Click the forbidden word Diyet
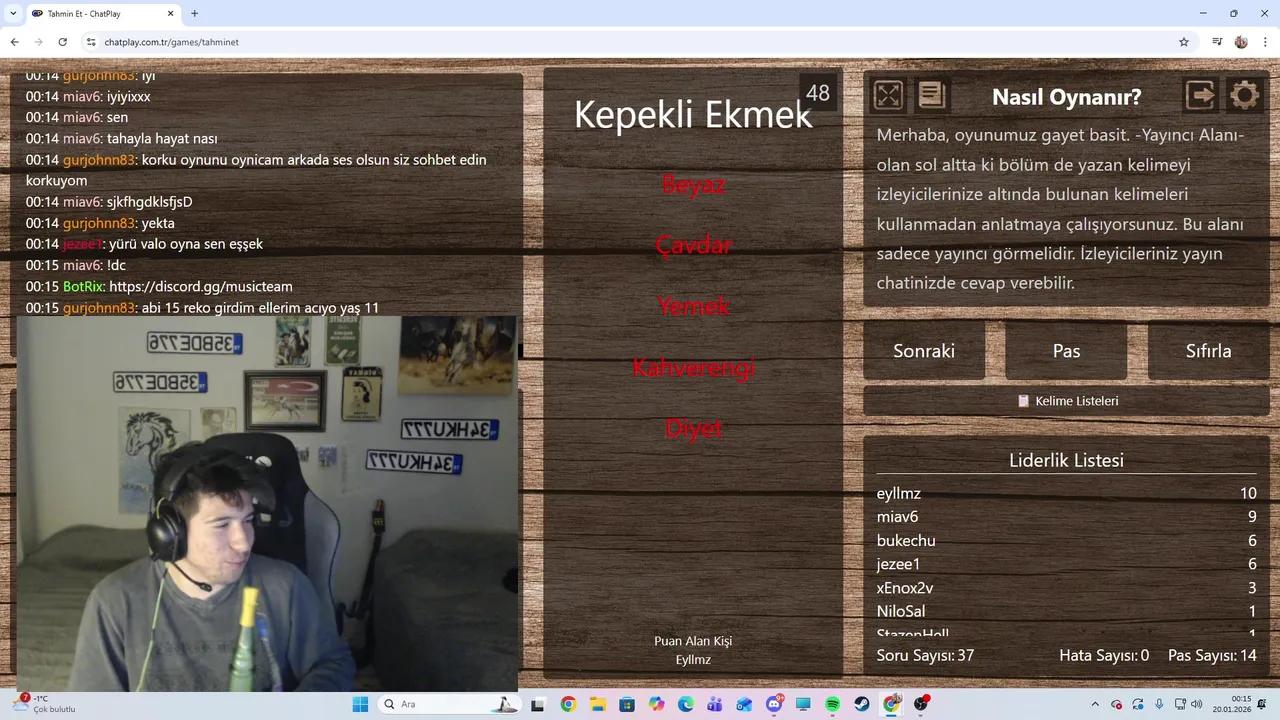The image size is (1280, 720). (x=693, y=428)
